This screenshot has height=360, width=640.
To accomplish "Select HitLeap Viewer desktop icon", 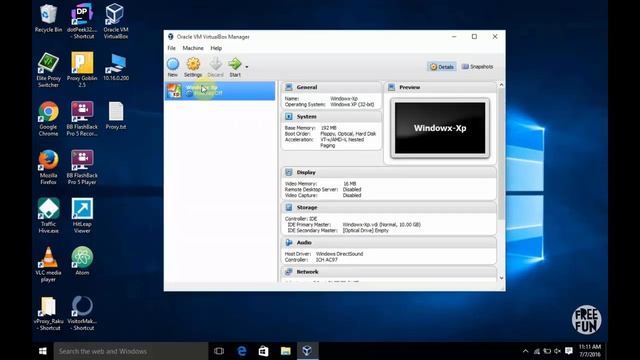I will click(x=82, y=216).
